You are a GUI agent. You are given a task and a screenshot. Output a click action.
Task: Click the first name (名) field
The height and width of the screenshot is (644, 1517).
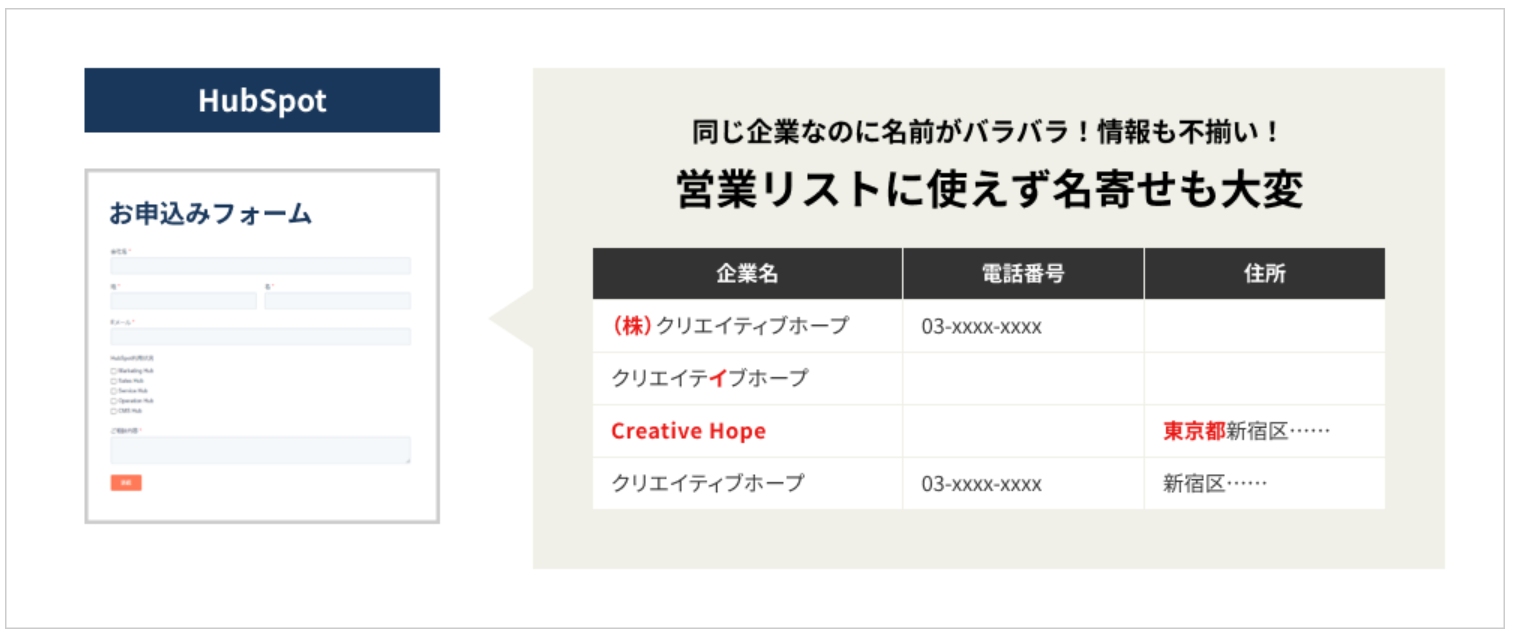pyautogui.click(x=337, y=300)
